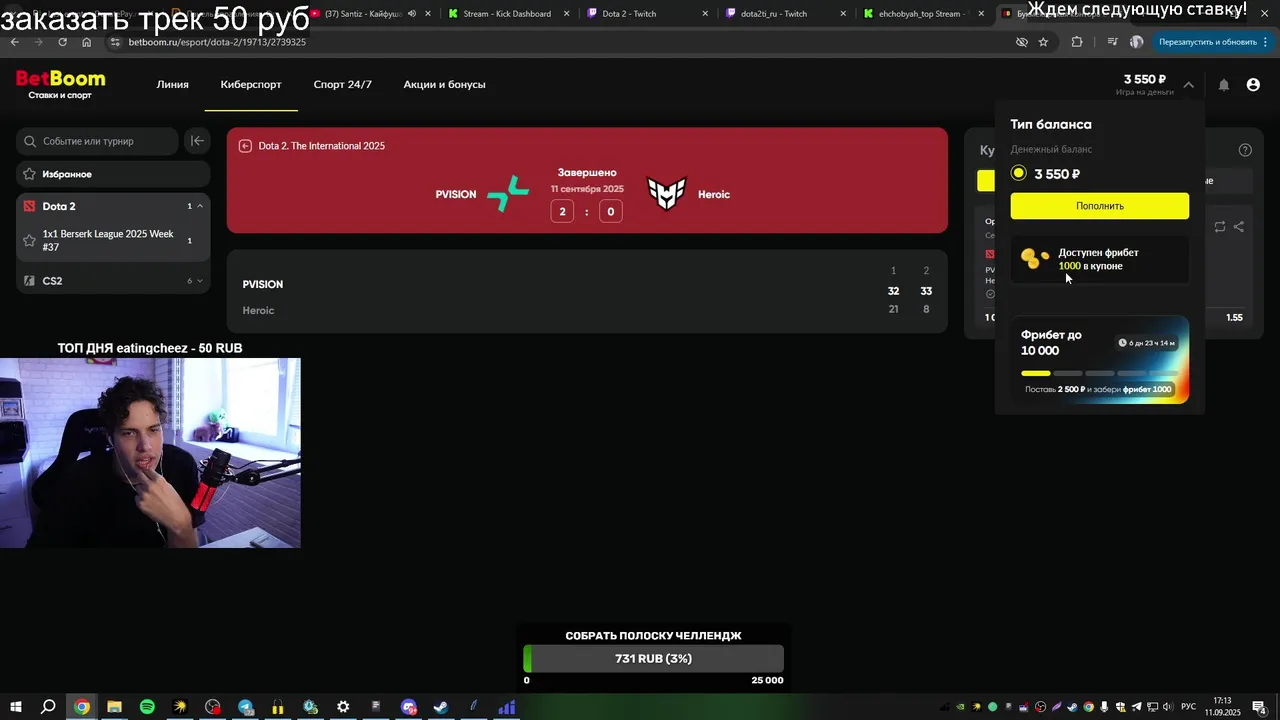Click the Heroic team logo

[666, 194]
